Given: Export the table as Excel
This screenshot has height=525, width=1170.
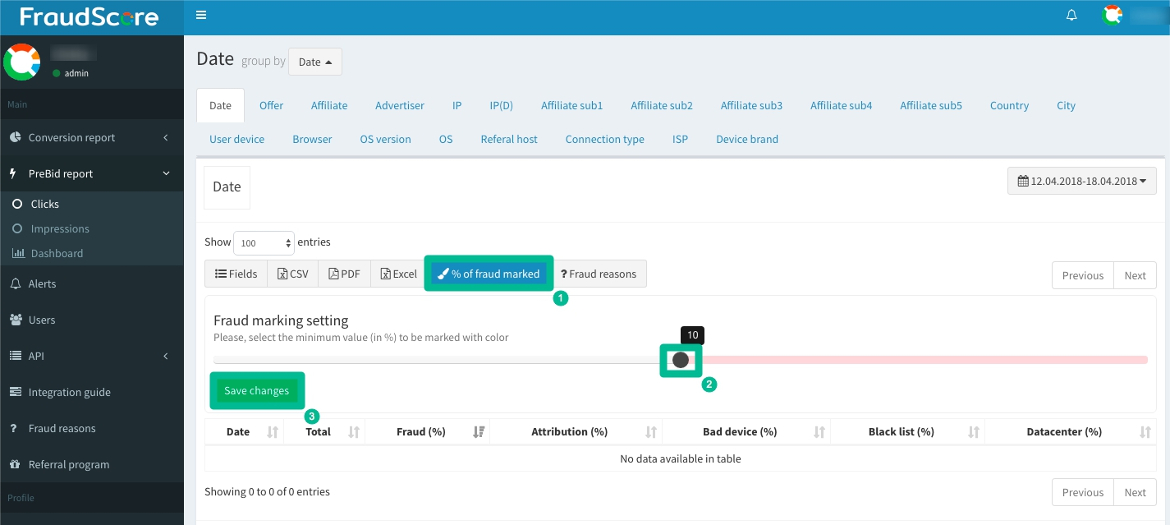Looking at the screenshot, I should point(398,274).
